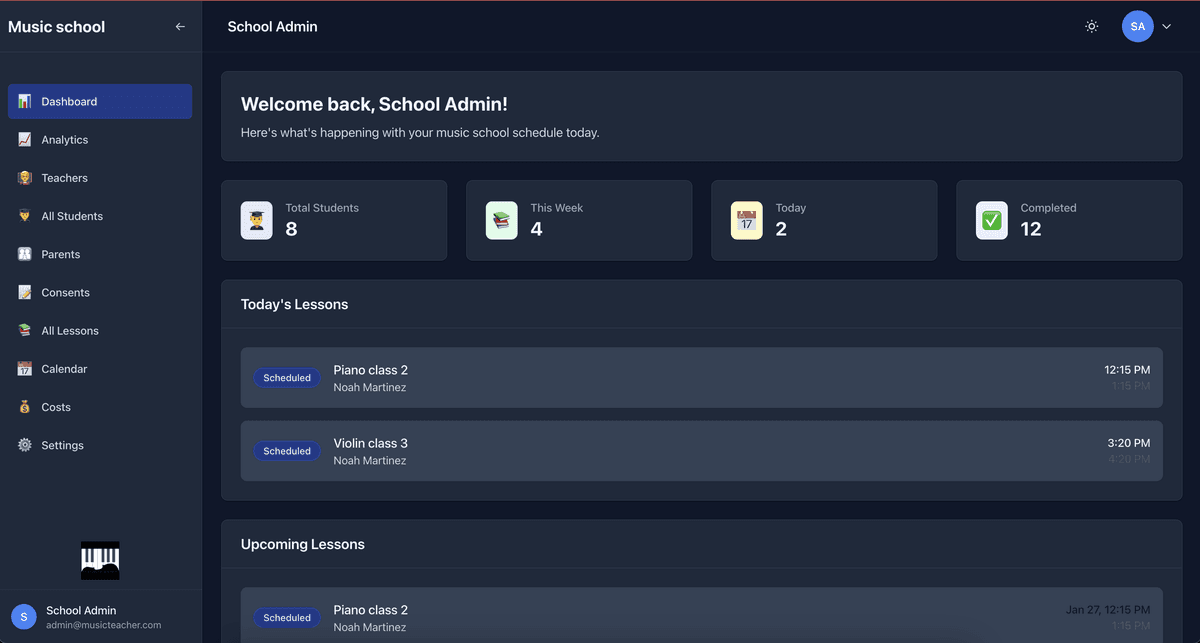Click the All Lessons books icon

pos(24,329)
